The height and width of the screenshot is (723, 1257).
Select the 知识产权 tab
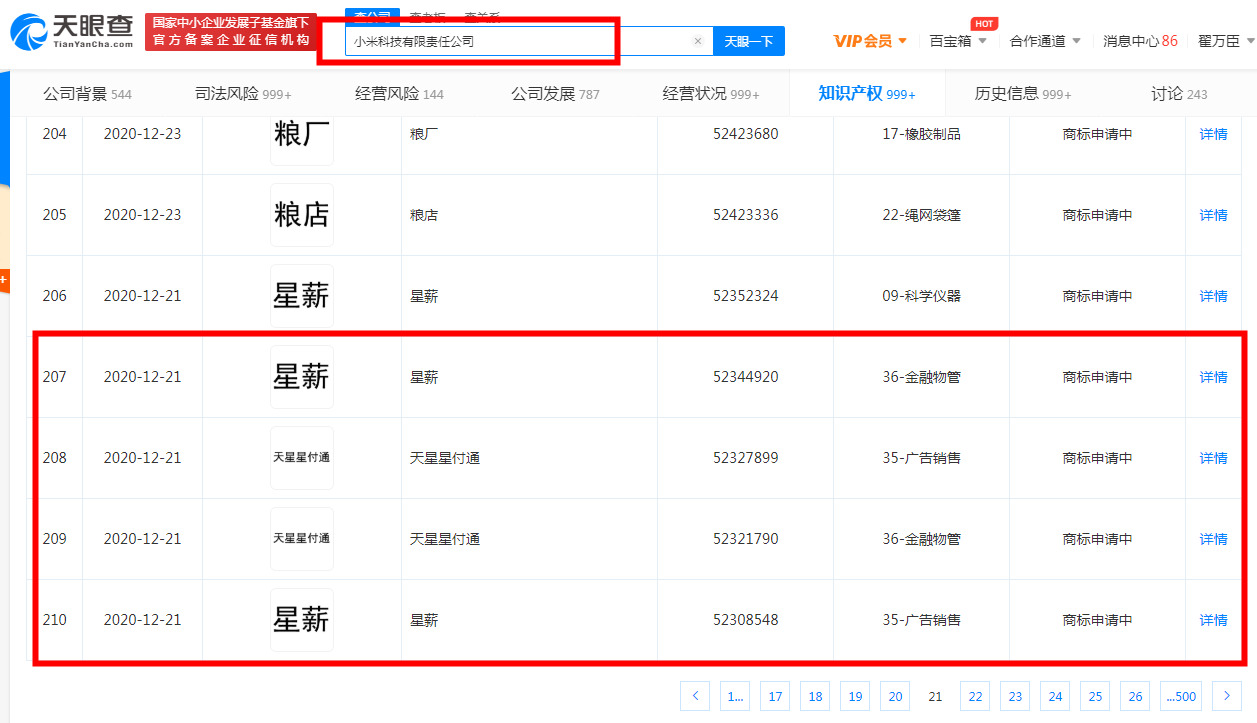[867, 94]
